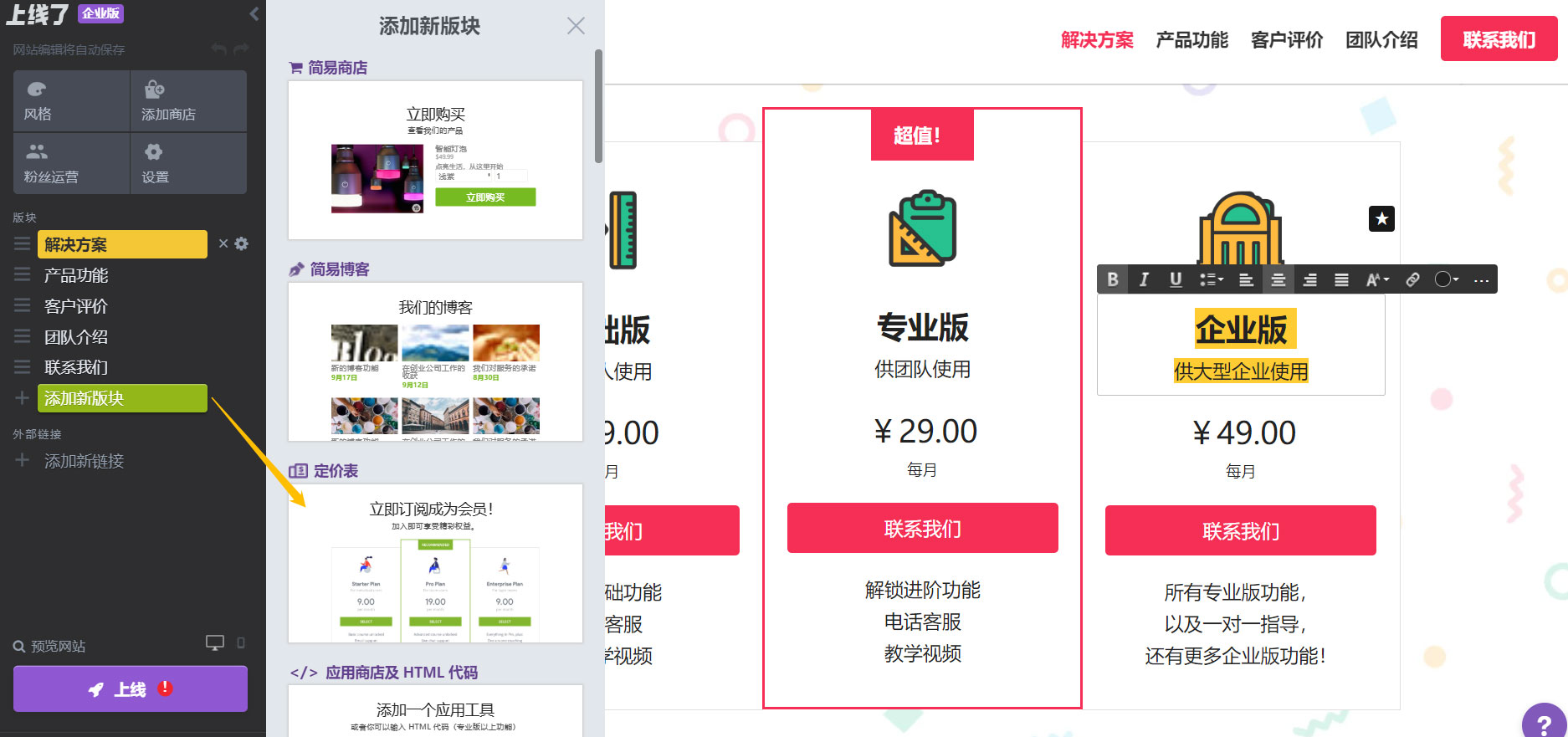
Task: Open the font size dropdown
Action: coord(1377,279)
